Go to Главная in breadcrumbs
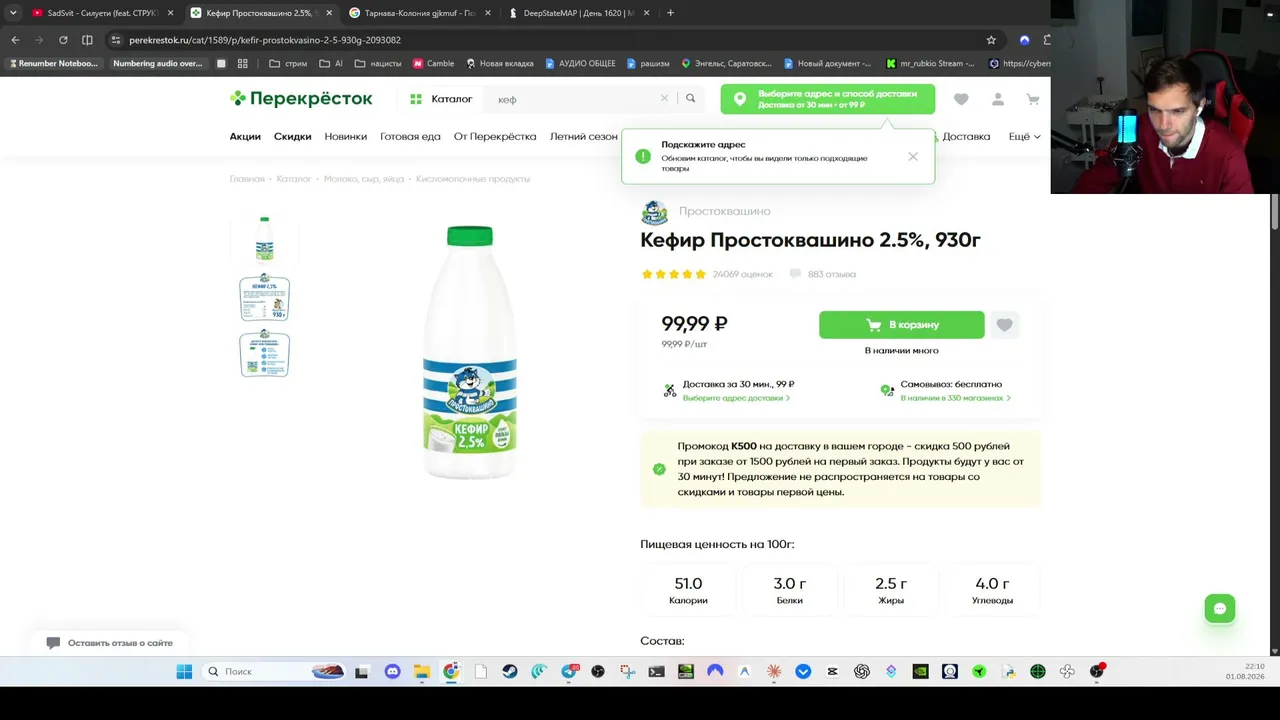The height and width of the screenshot is (720, 1280). 247,179
